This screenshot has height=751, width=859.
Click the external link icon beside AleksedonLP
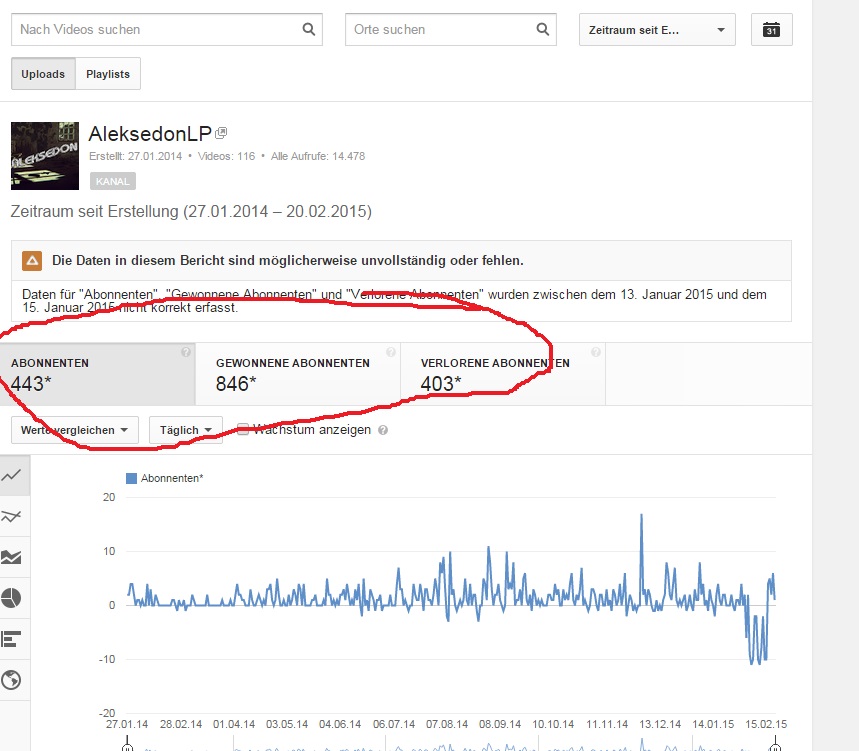point(222,134)
